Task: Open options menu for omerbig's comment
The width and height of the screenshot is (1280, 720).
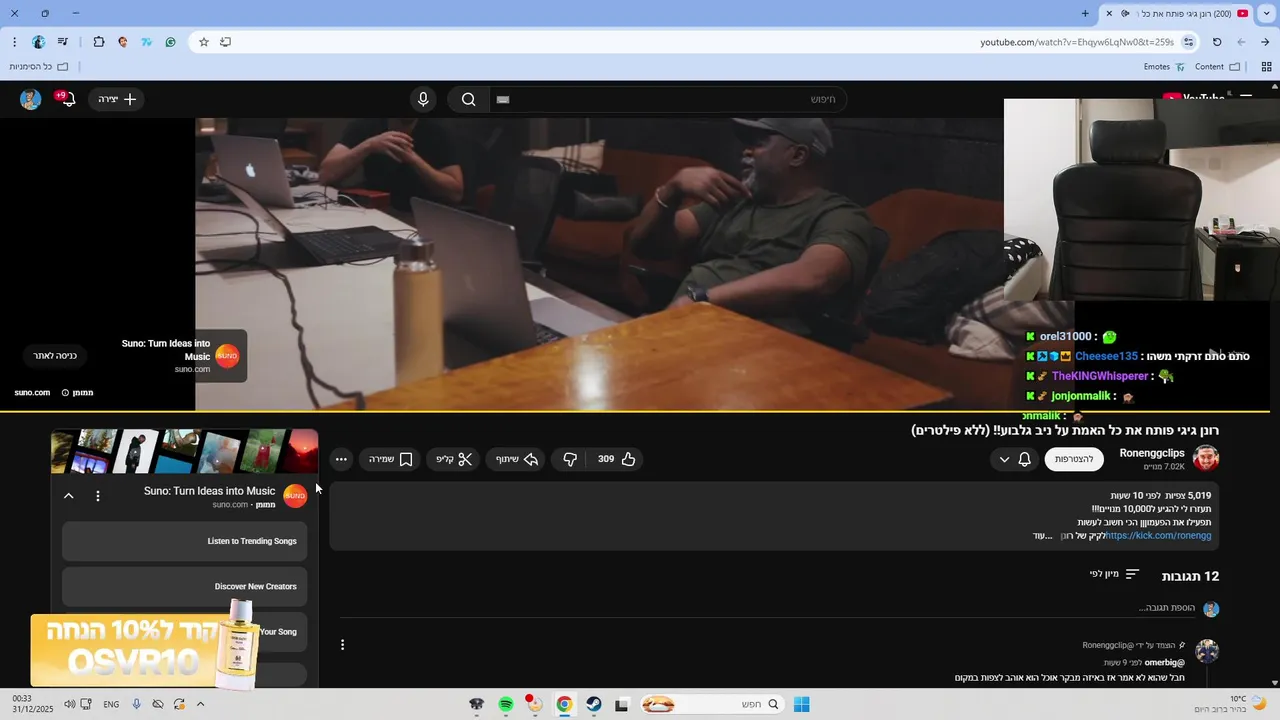Action: (x=342, y=645)
